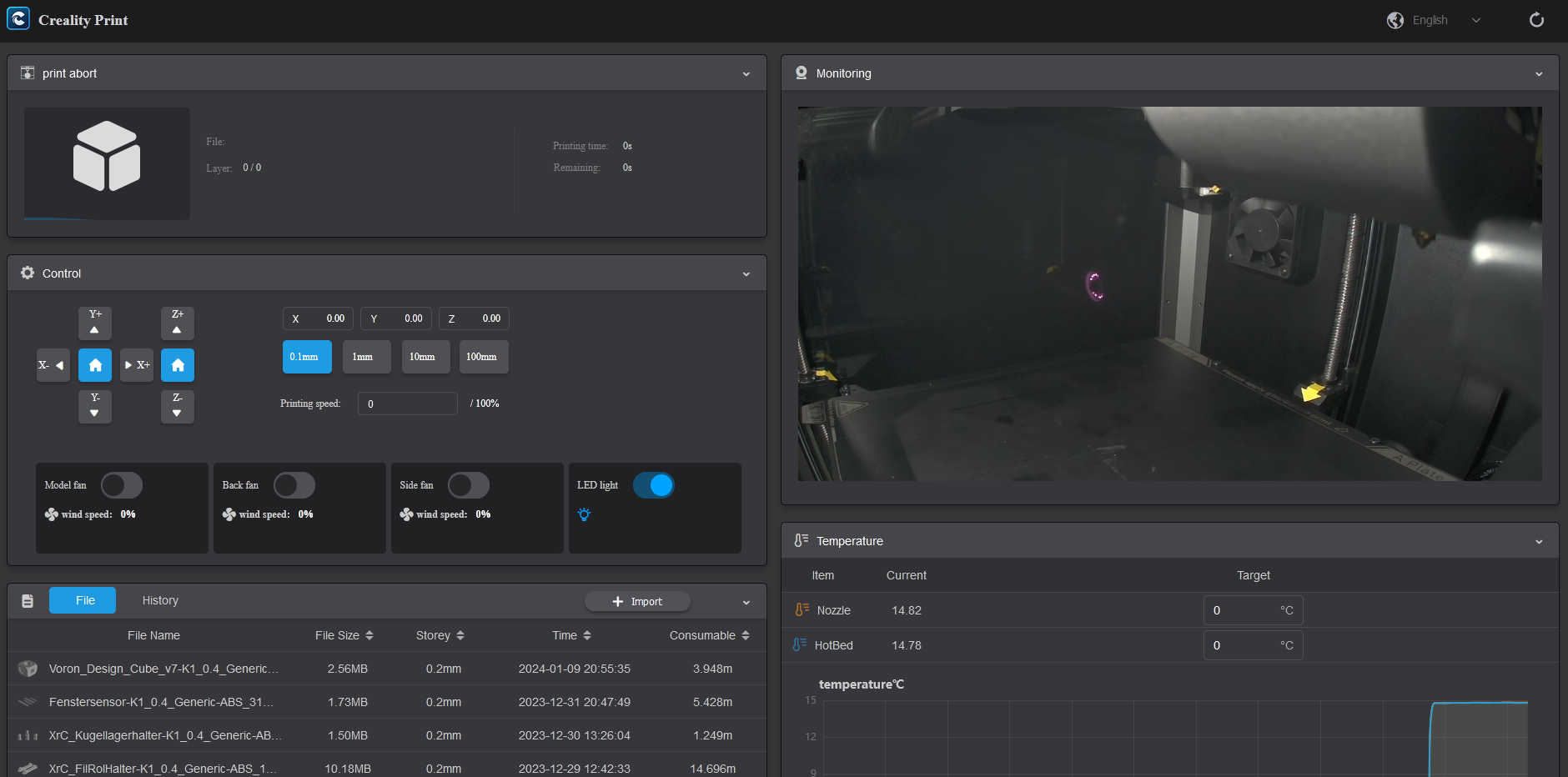Click the file list document icon
Image resolution: width=1568 pixels, height=777 pixels.
(28, 601)
